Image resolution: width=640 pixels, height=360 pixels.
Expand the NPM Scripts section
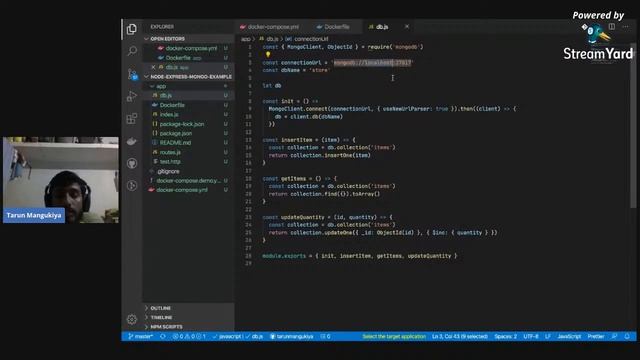point(166,327)
